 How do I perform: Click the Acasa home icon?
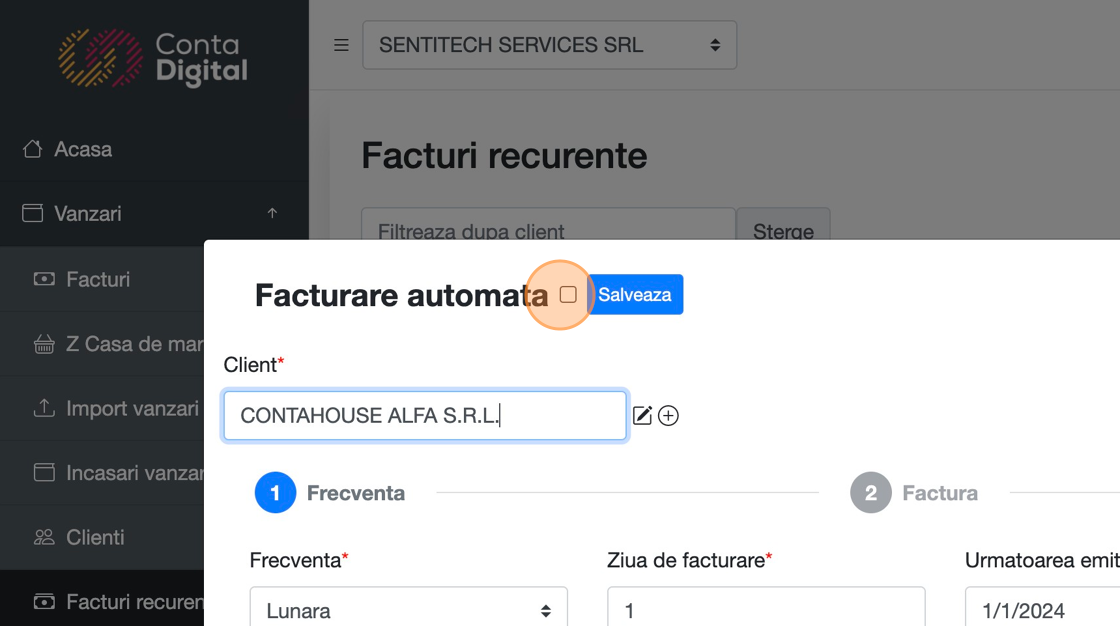click(x=33, y=149)
